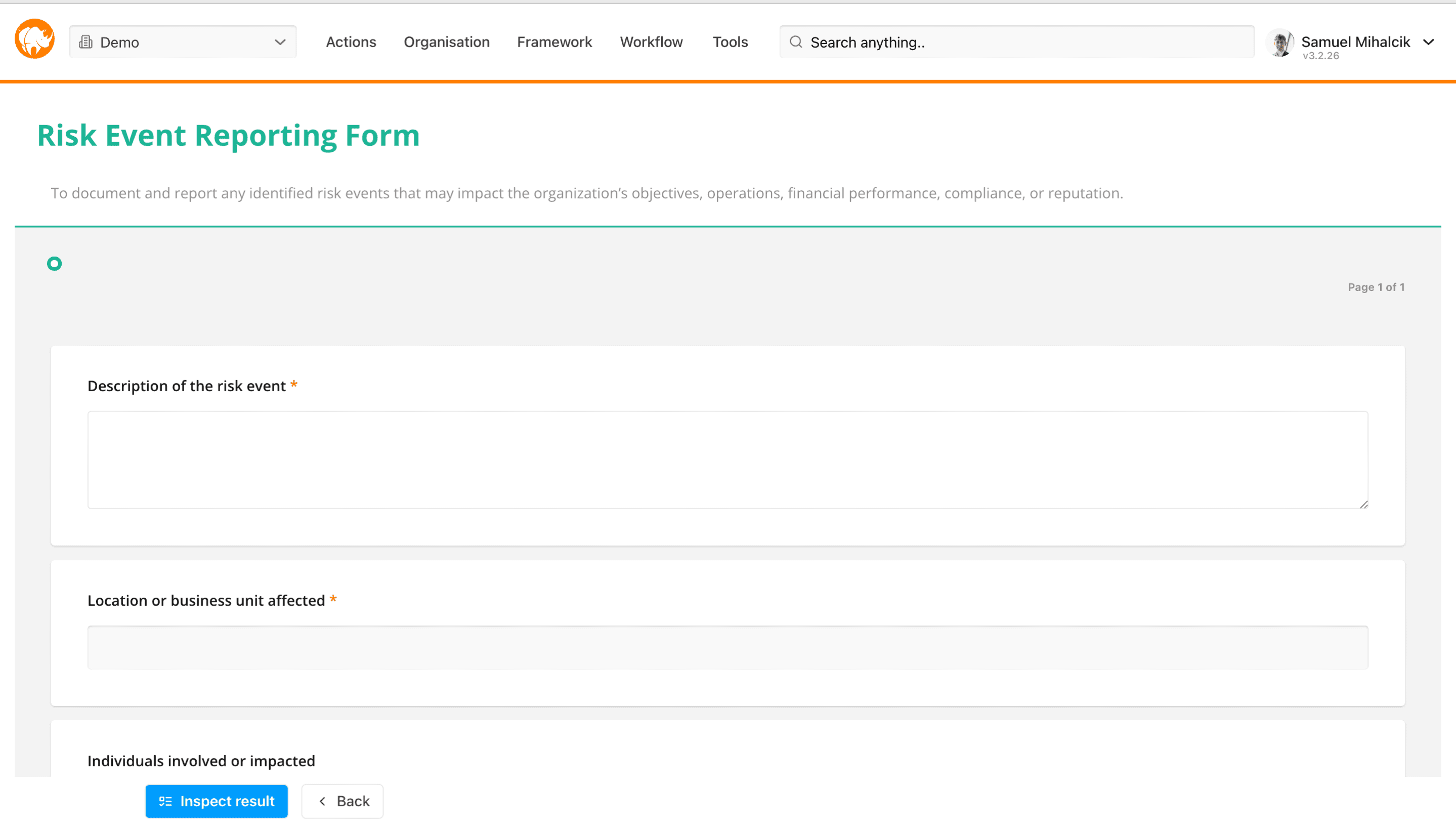Viewport: 1456px width, 822px height.
Task: Open the Organisation menu
Action: 446,42
